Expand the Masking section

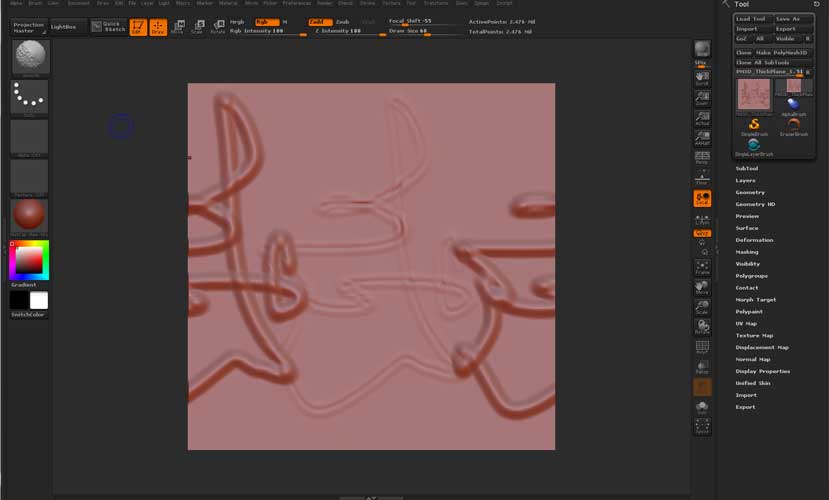pos(747,252)
